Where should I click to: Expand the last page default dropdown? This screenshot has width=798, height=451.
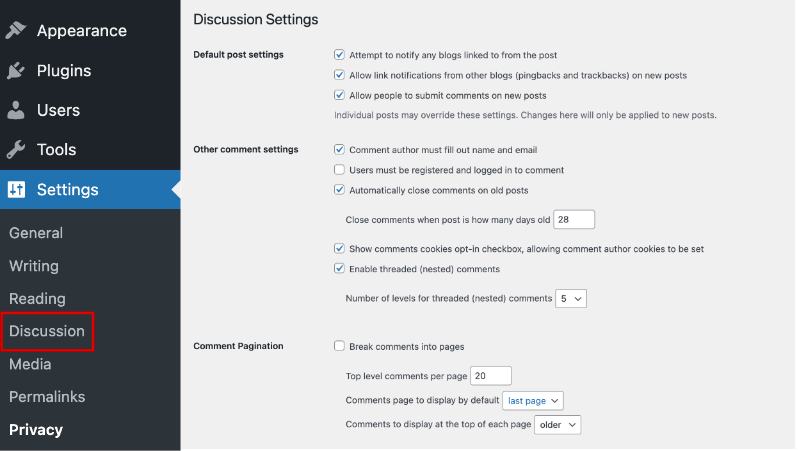pyautogui.click(x=534, y=400)
